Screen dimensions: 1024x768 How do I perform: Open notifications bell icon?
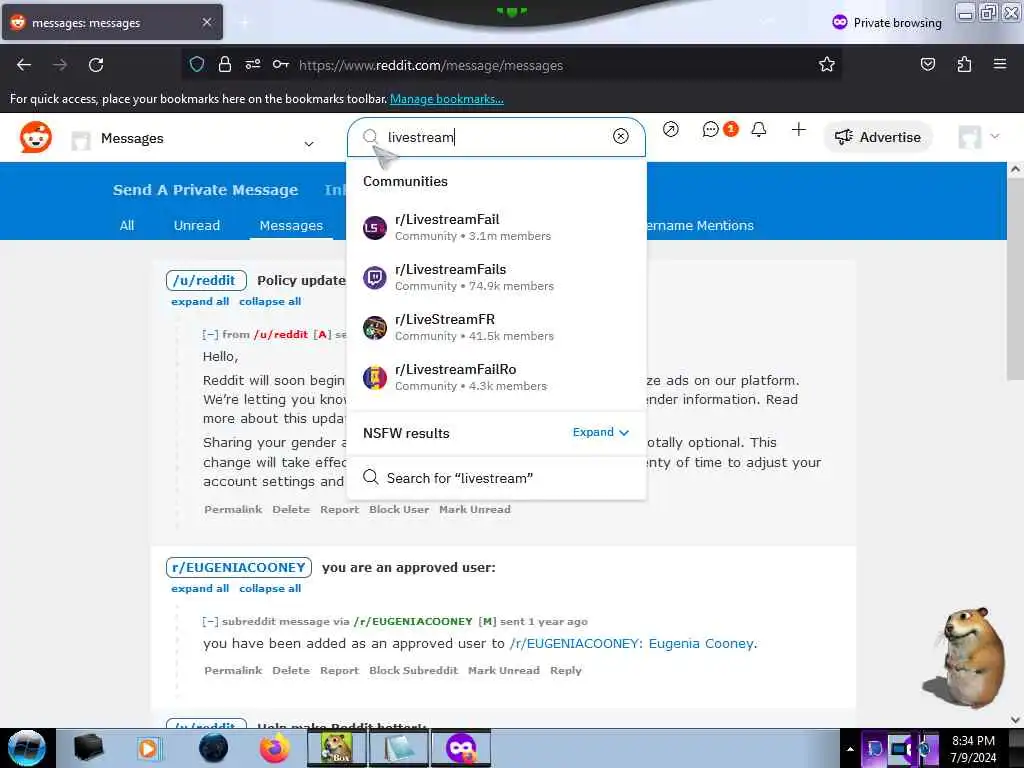759,129
